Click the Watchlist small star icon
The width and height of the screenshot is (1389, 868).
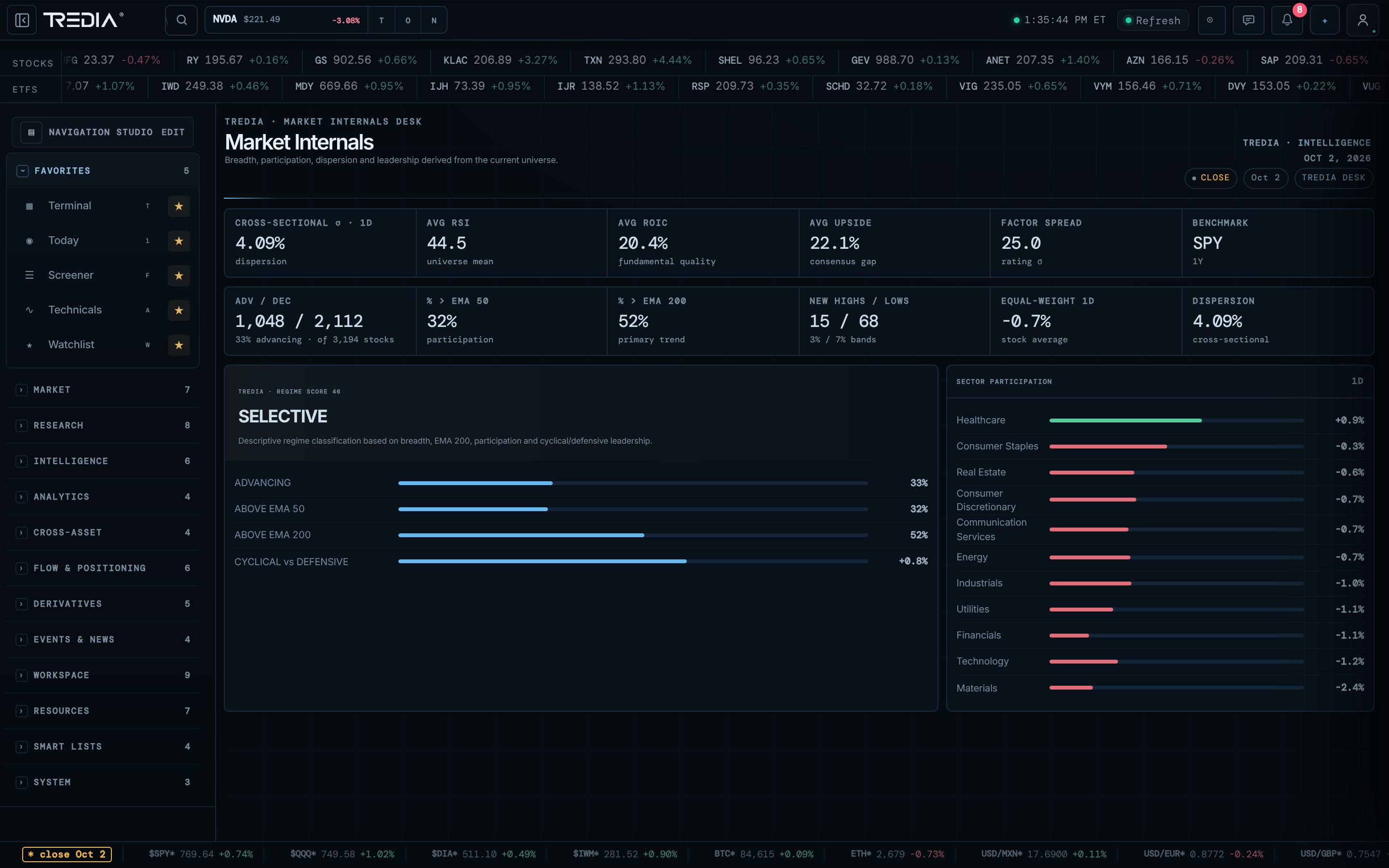29,345
